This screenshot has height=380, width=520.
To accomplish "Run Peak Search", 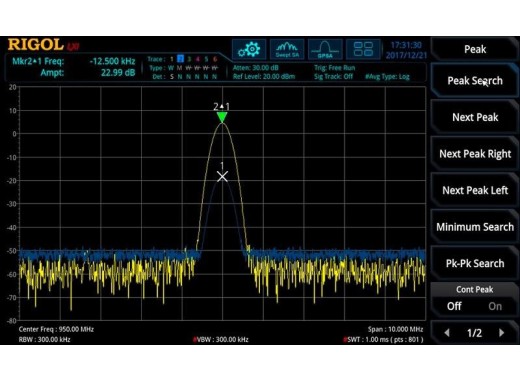I will point(475,81).
